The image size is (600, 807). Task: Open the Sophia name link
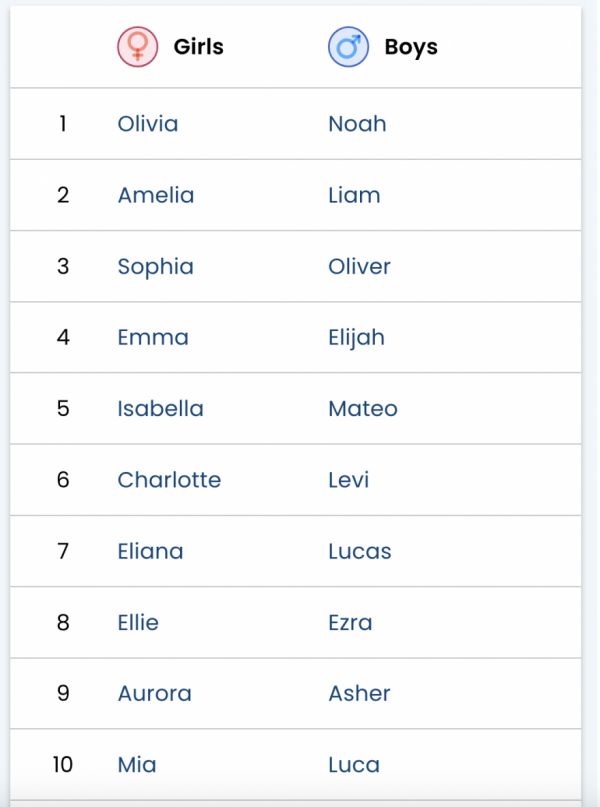155,267
